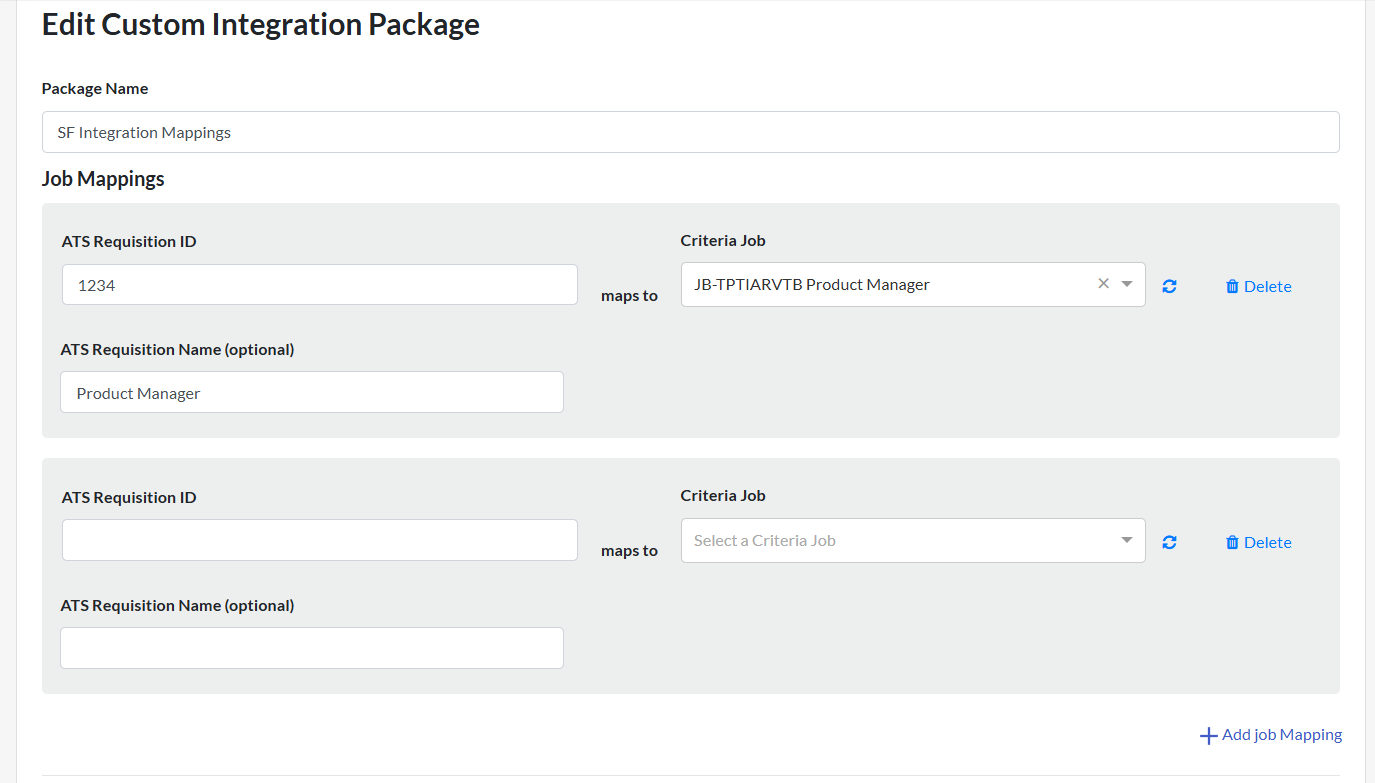Open the JB-TPTIARVTB Product Manager combo box
The image size is (1375, 783).
890,285
